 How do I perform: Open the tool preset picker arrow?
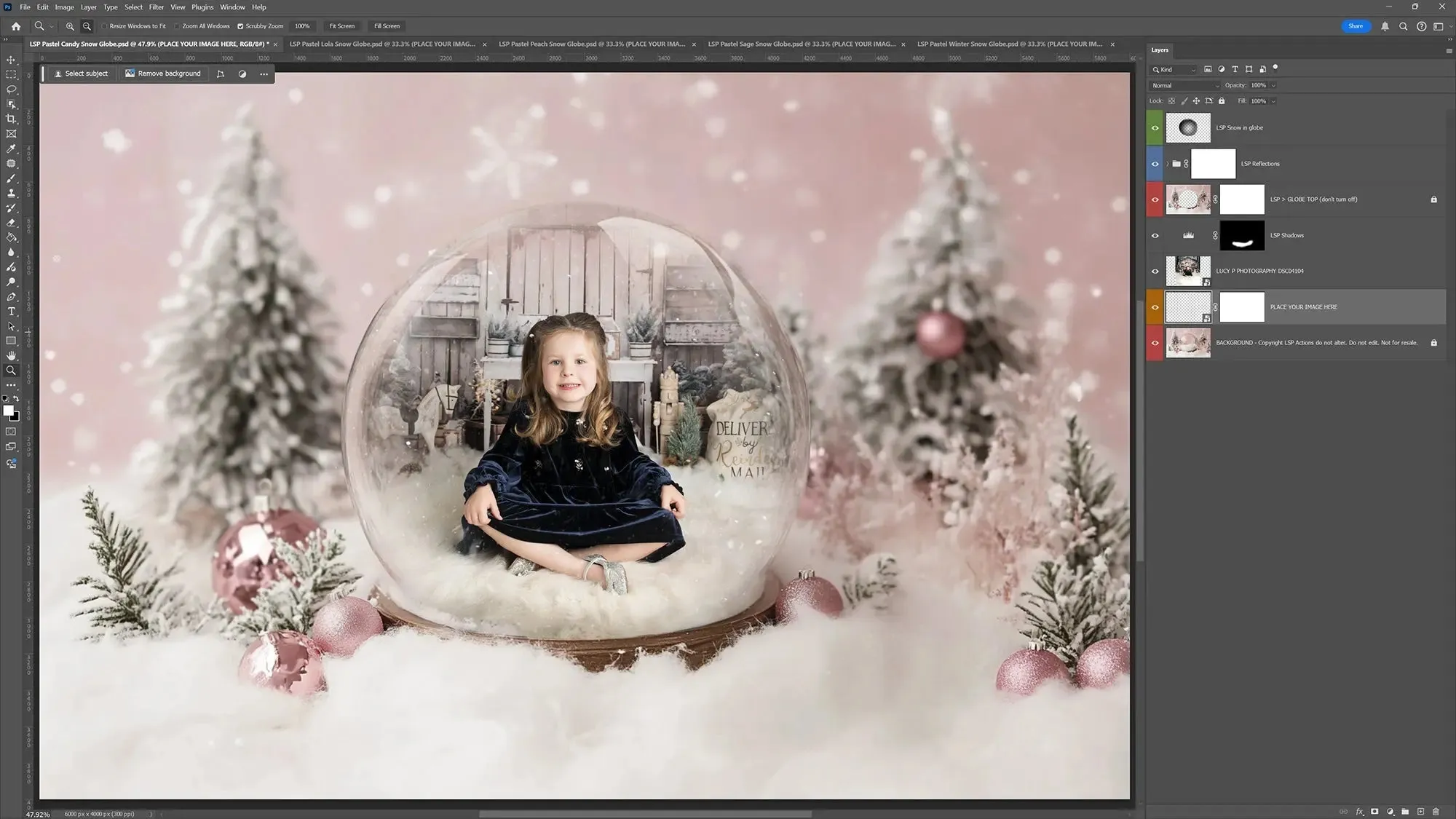pos(52,26)
